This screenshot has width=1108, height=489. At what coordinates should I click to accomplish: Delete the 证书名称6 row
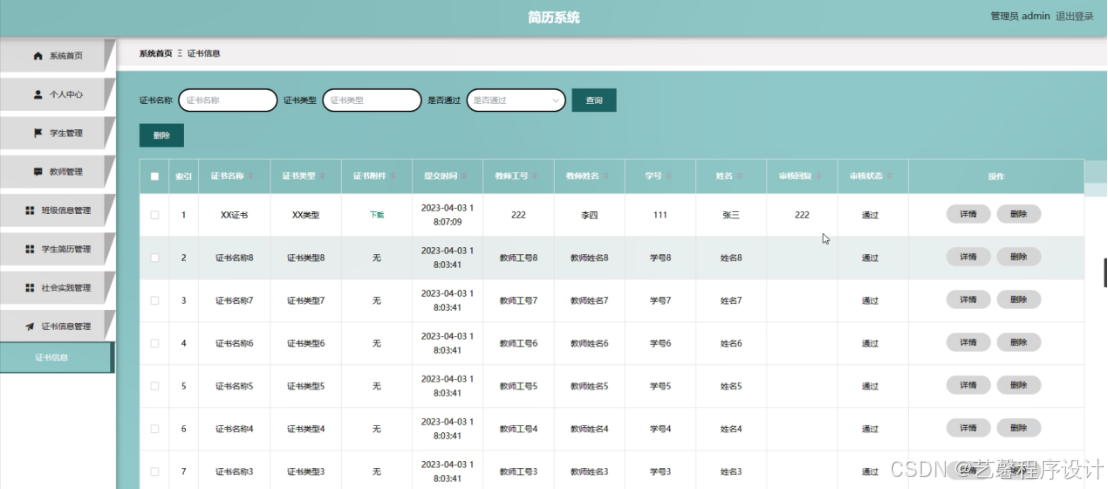coord(1019,343)
